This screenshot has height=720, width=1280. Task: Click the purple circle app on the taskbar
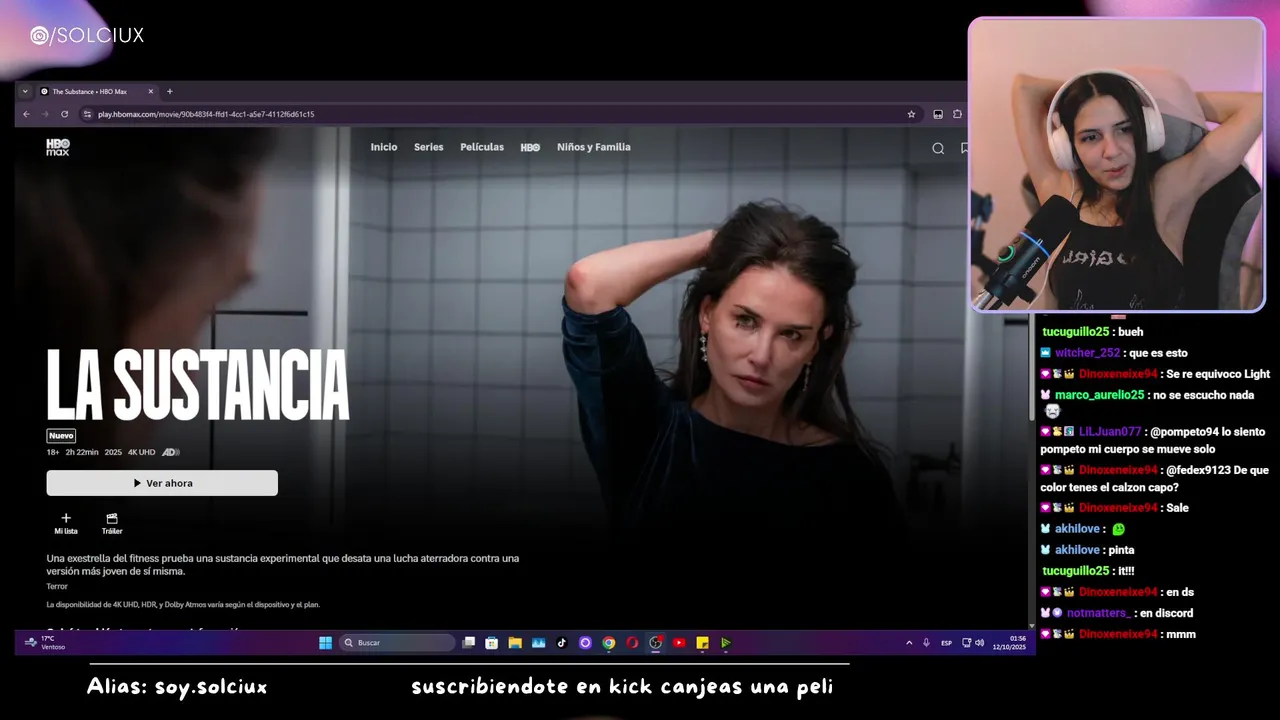585,643
